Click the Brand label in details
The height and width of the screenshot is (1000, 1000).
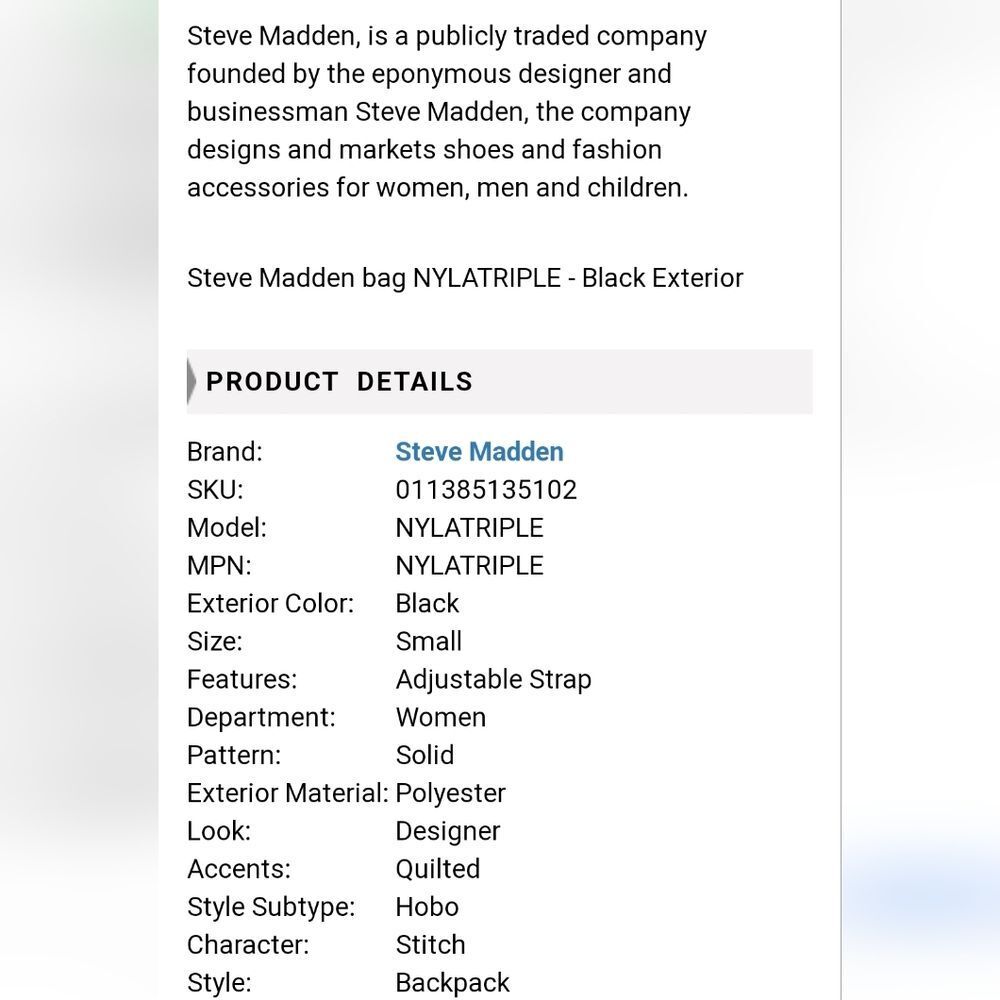point(224,452)
